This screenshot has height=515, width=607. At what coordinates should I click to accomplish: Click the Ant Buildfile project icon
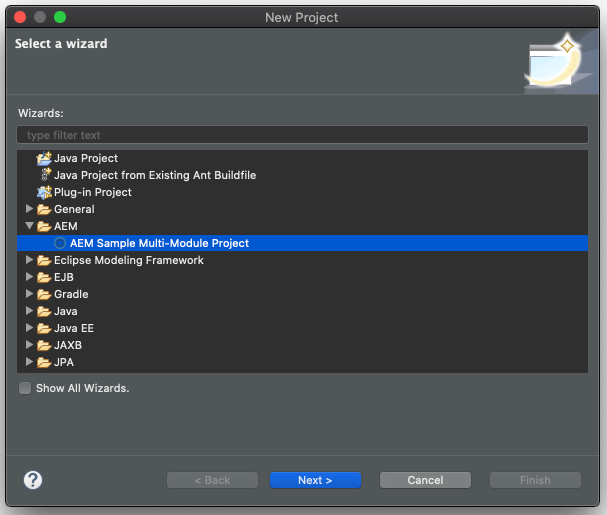45,175
